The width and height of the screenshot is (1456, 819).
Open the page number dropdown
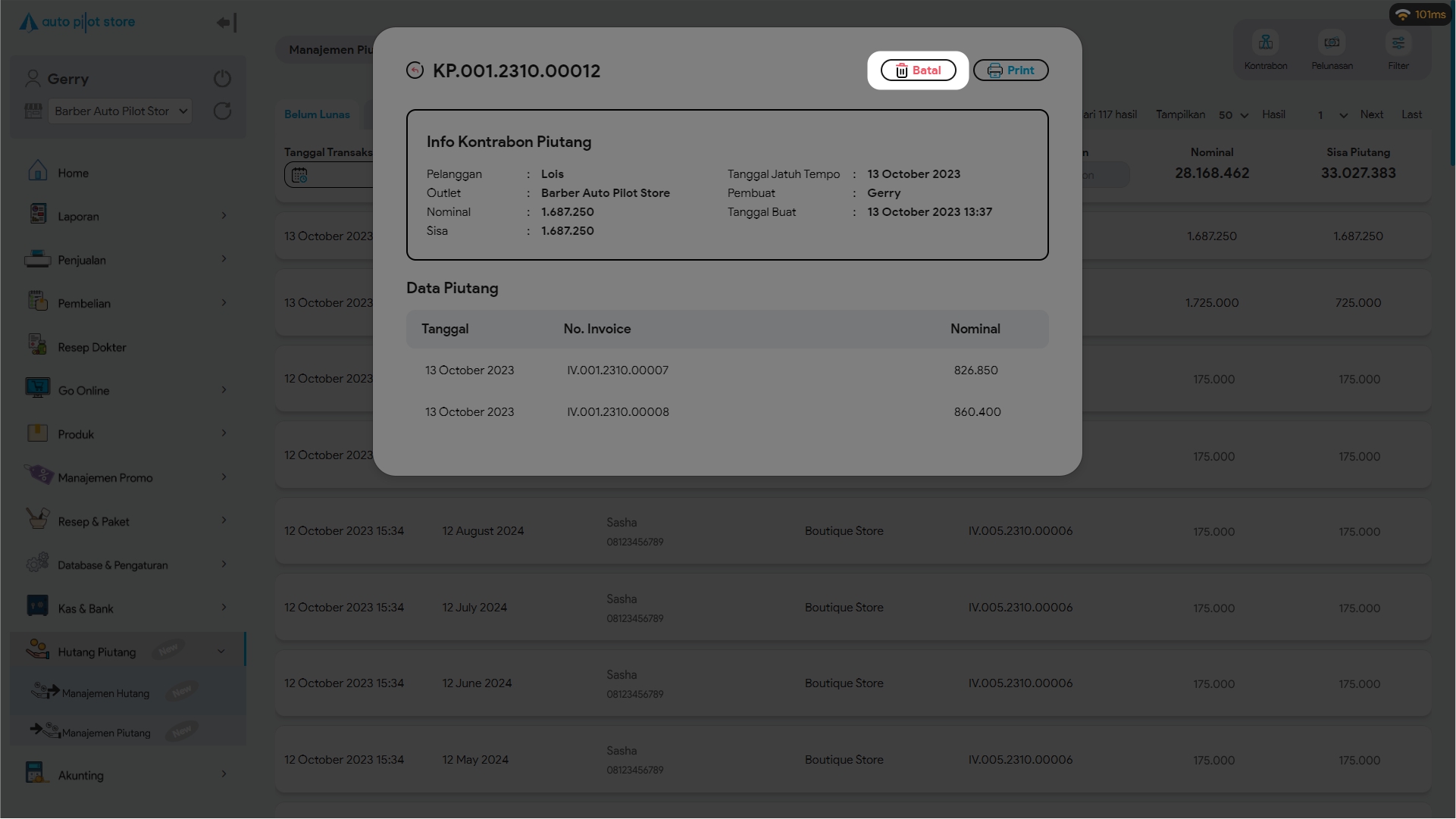[x=1331, y=115]
